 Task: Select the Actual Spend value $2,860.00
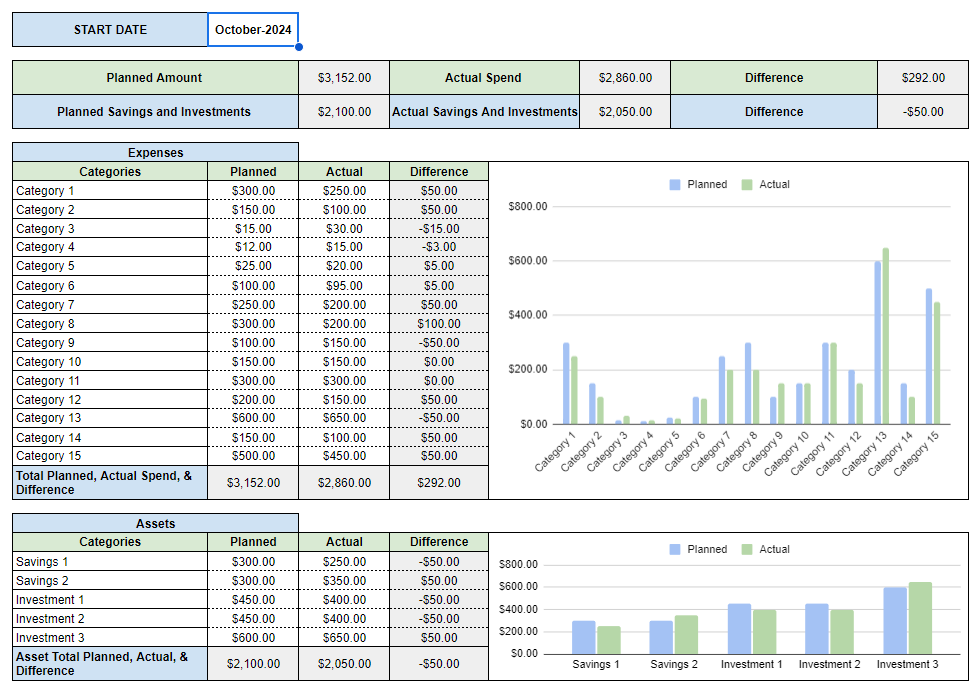(x=625, y=77)
